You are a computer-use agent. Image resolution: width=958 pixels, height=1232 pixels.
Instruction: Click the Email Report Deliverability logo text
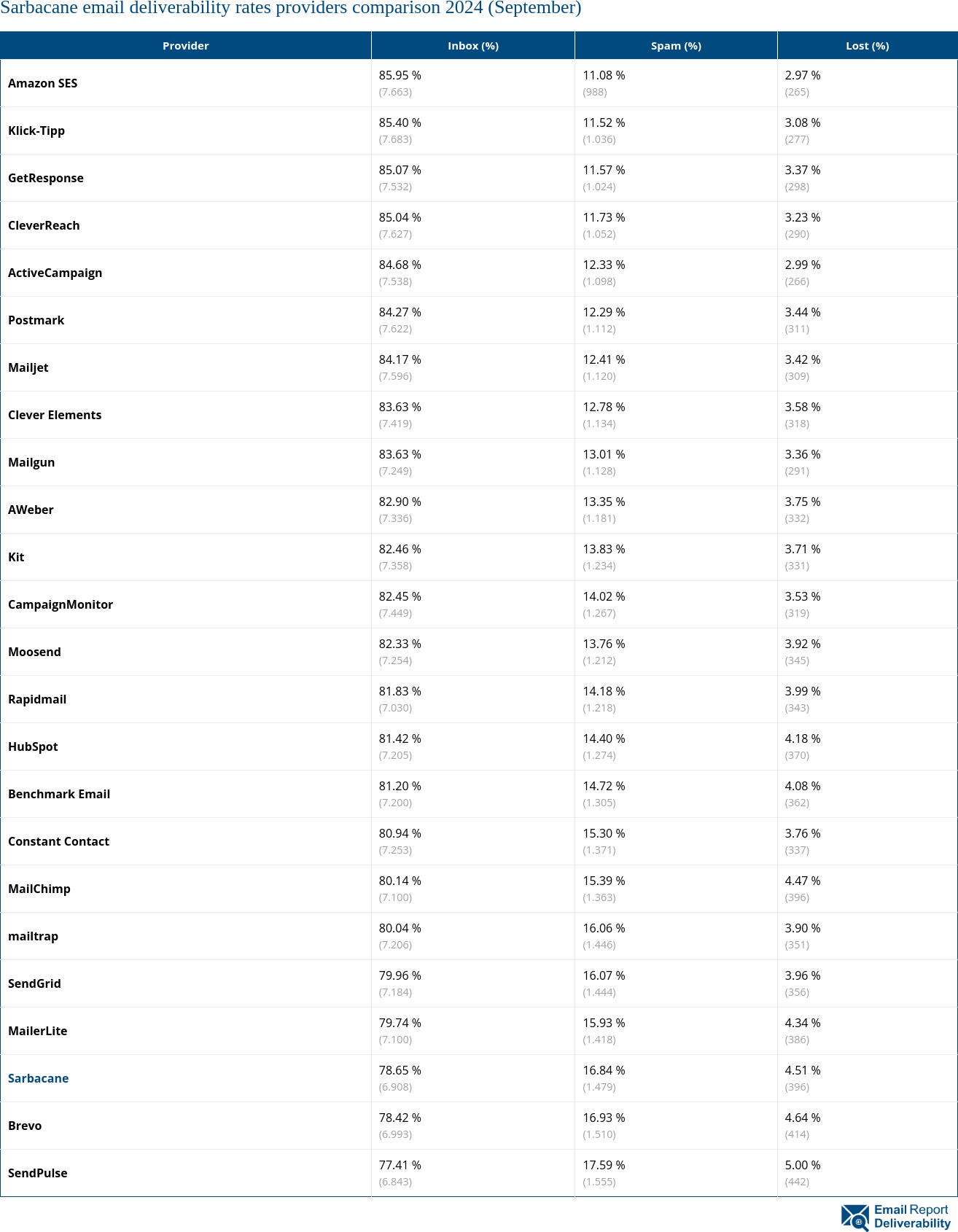[912, 1217]
